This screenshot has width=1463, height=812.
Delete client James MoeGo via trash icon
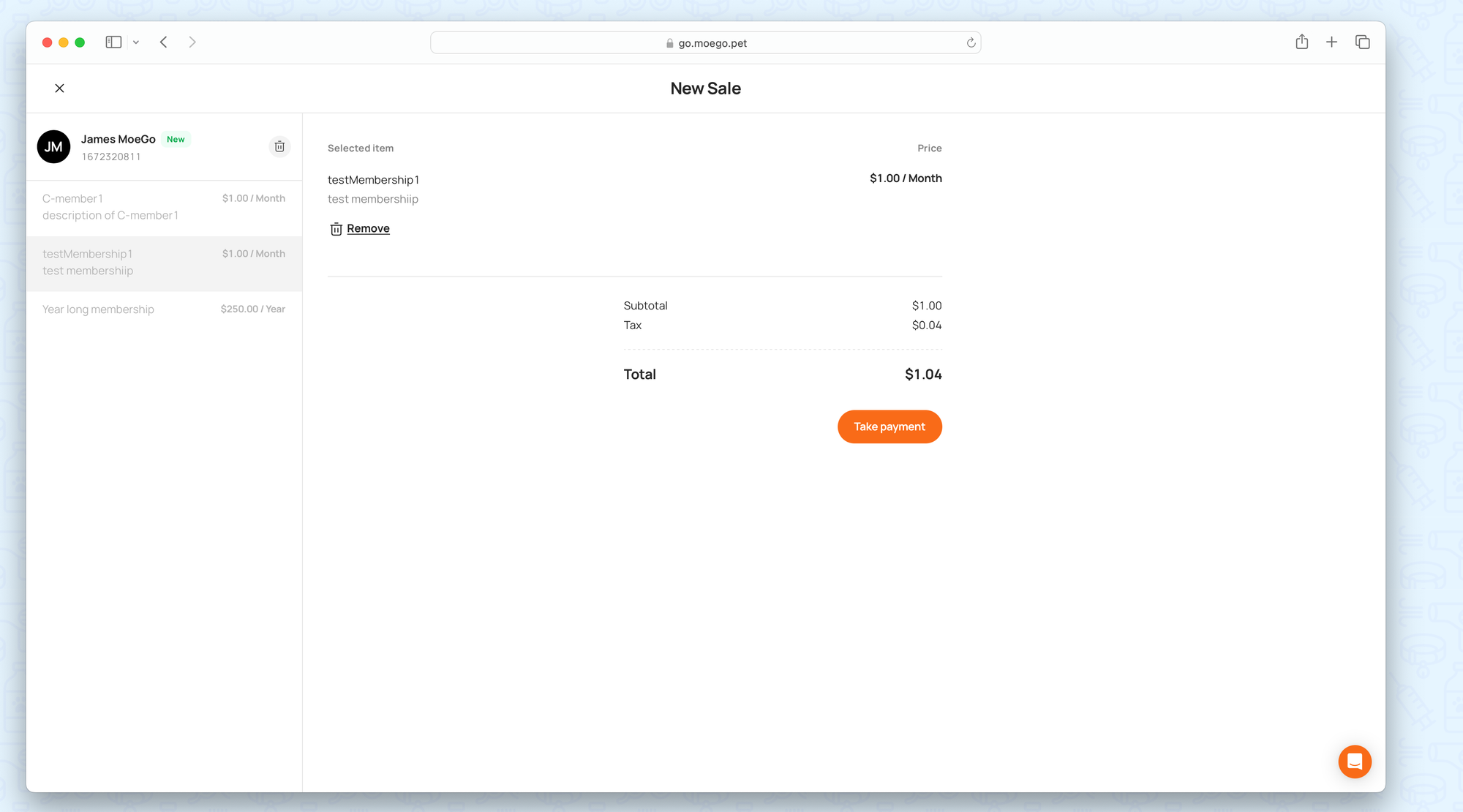pos(279,146)
